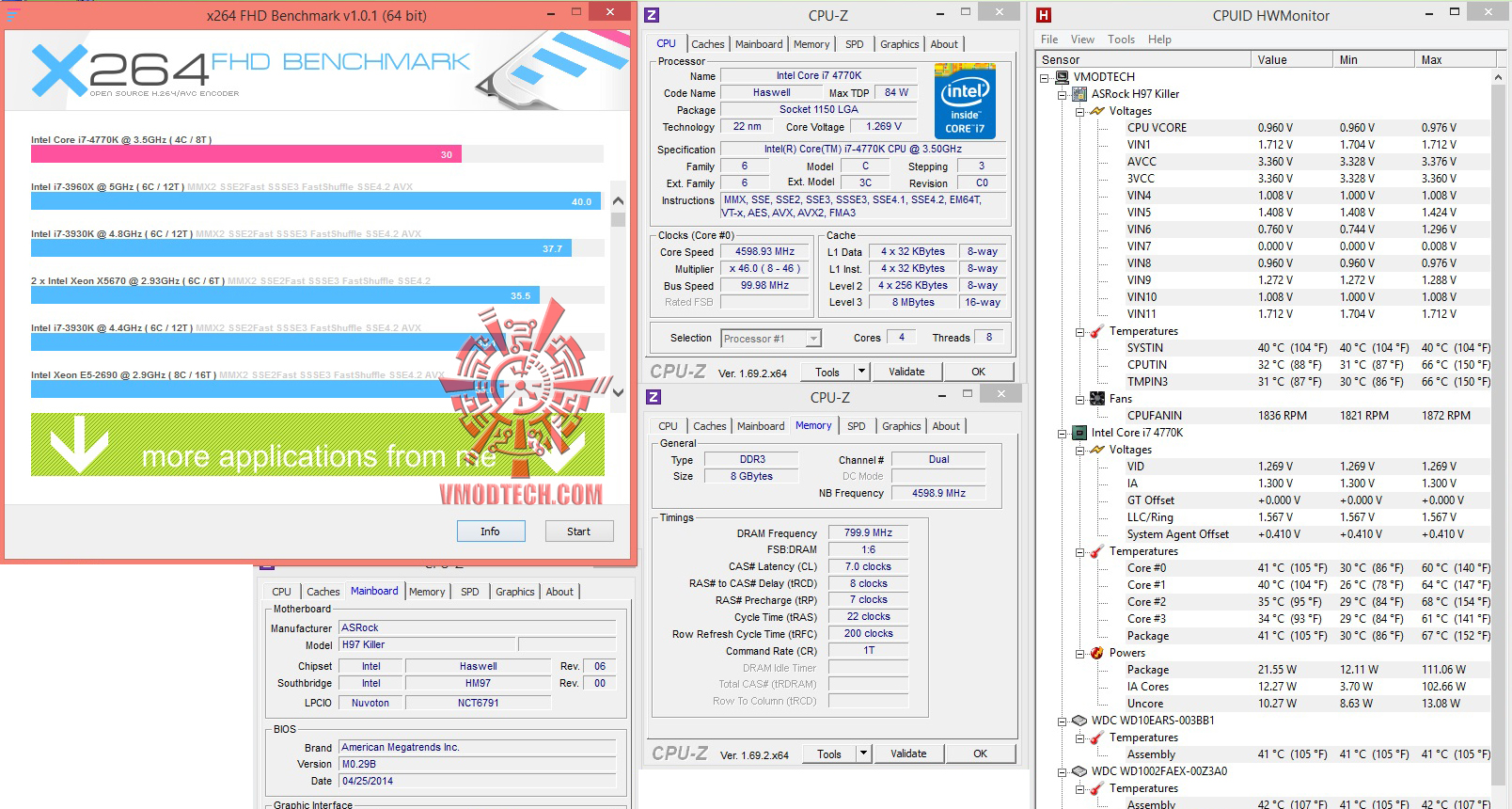1512x809 pixels.
Task: Select the Mainboard tab in the CPU-Z window showing the Memory tab
Action: (761, 426)
